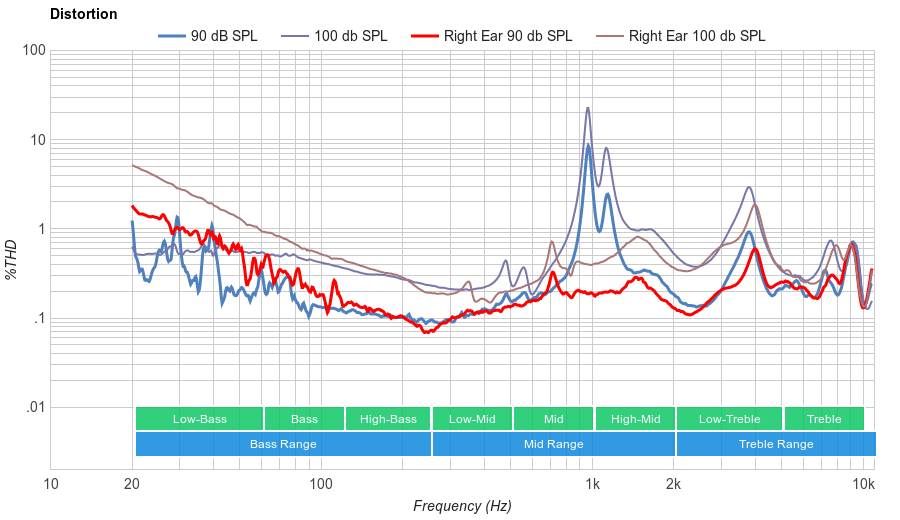
Task: Select the High-Mid frequency band
Action: coord(635,419)
